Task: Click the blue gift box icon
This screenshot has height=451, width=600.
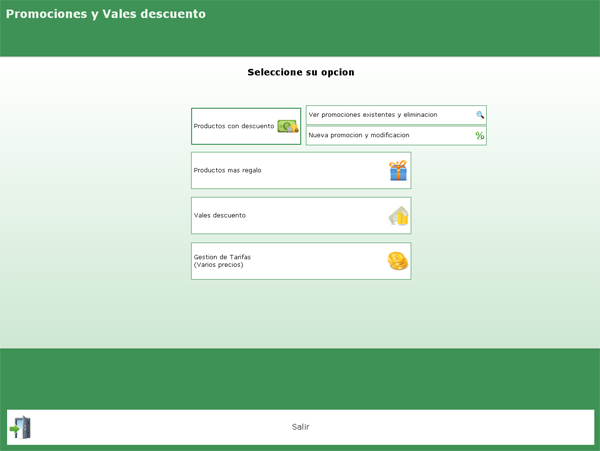Action: (x=398, y=171)
